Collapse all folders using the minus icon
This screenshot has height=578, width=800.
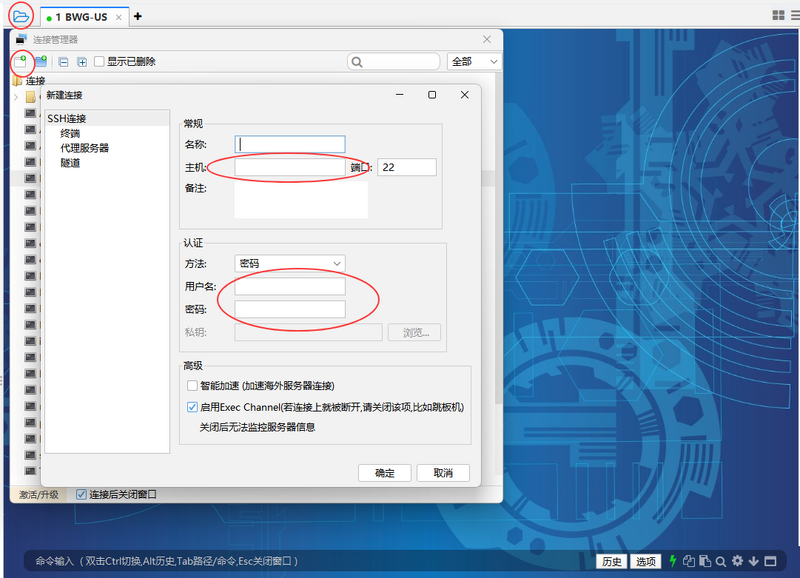(62, 61)
